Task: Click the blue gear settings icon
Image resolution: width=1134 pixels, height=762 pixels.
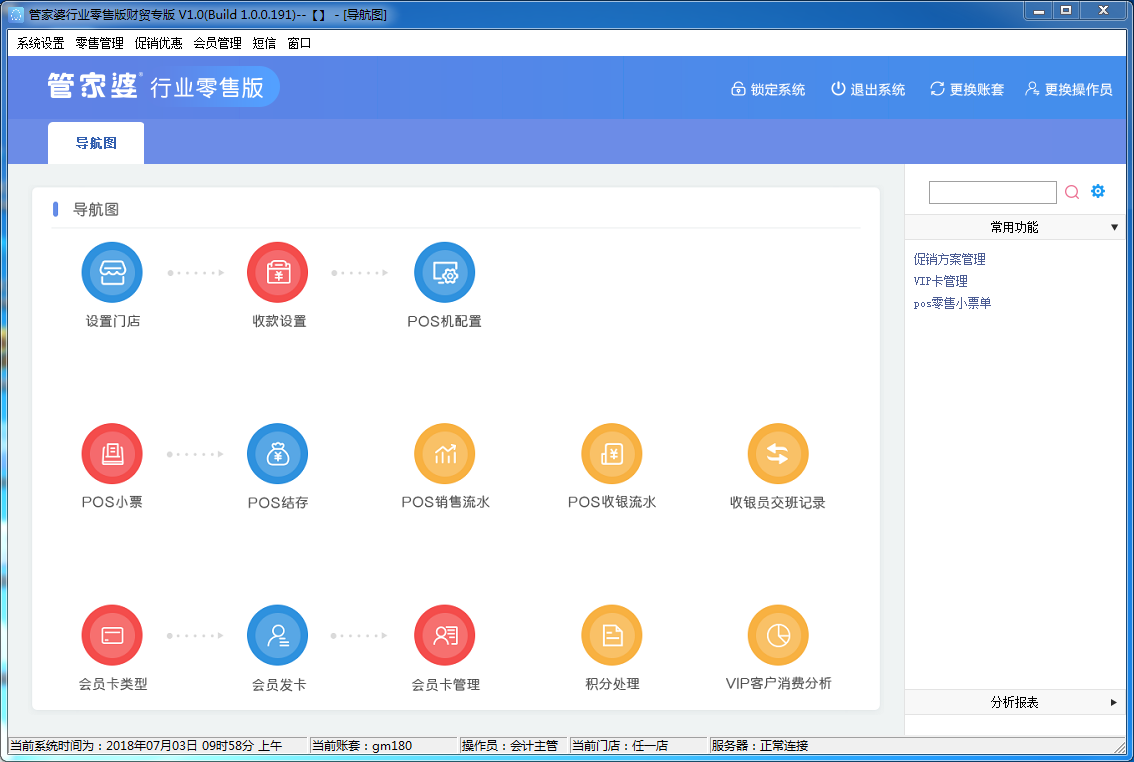Action: click(1098, 191)
